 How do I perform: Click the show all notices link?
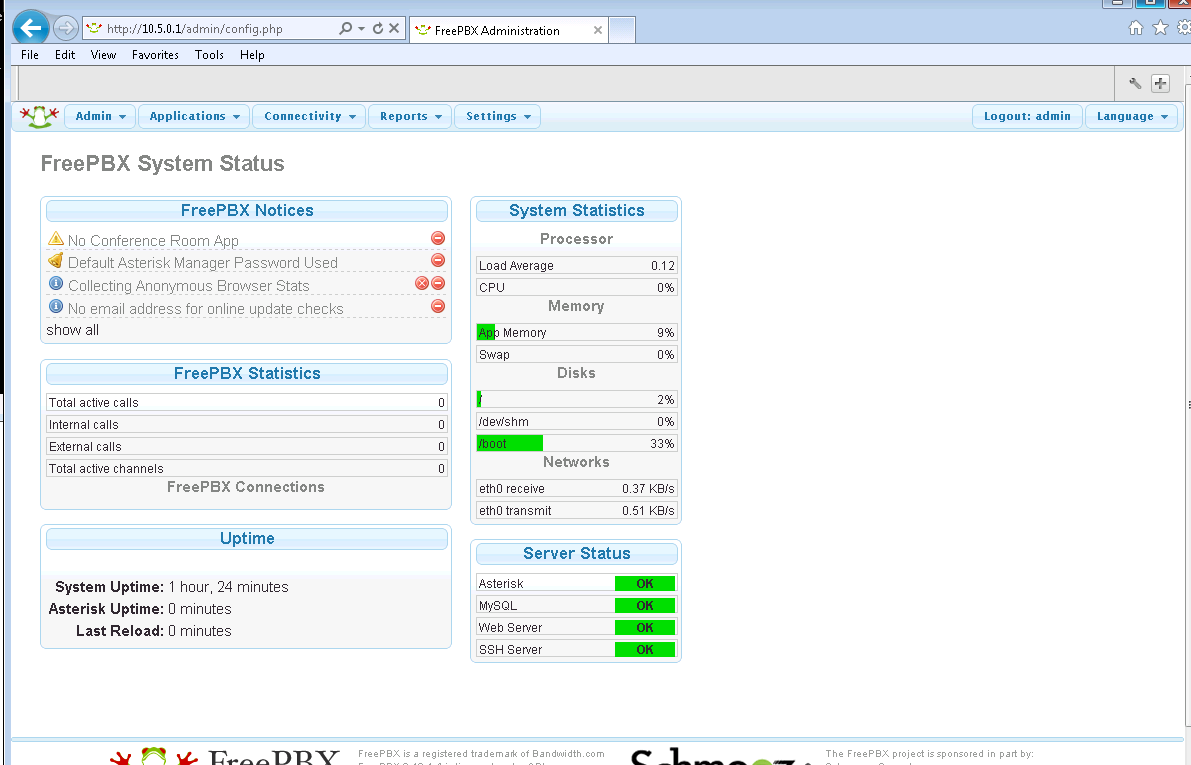[71, 329]
